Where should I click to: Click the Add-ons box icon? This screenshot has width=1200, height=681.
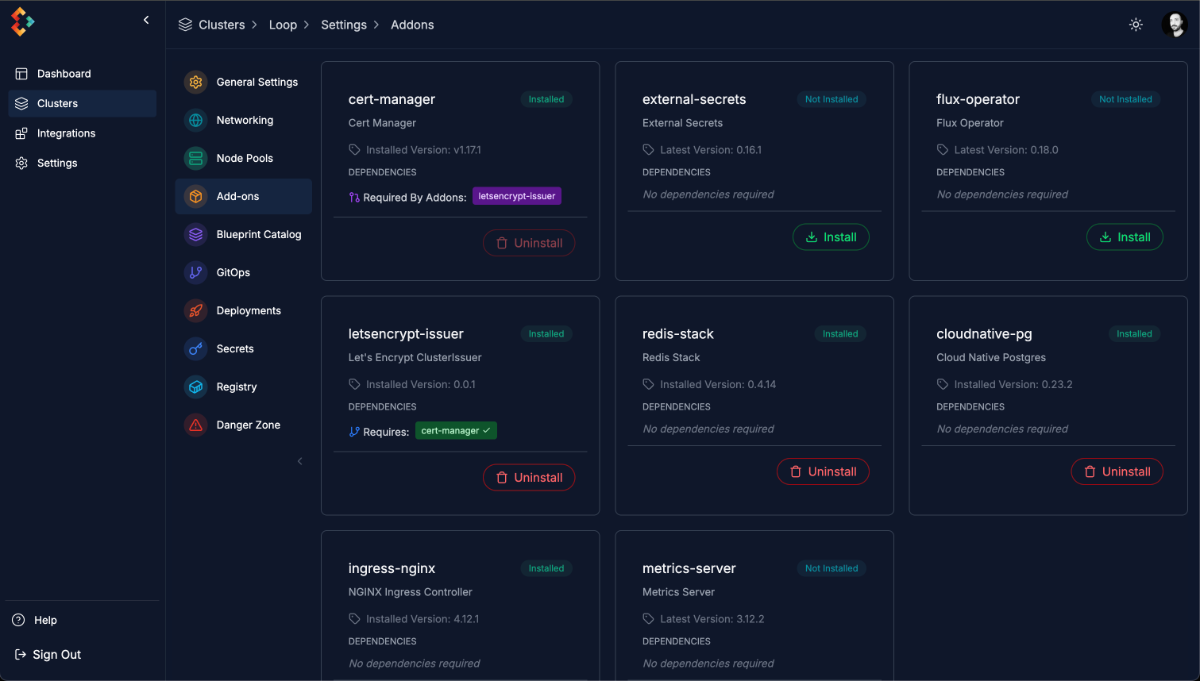196,196
